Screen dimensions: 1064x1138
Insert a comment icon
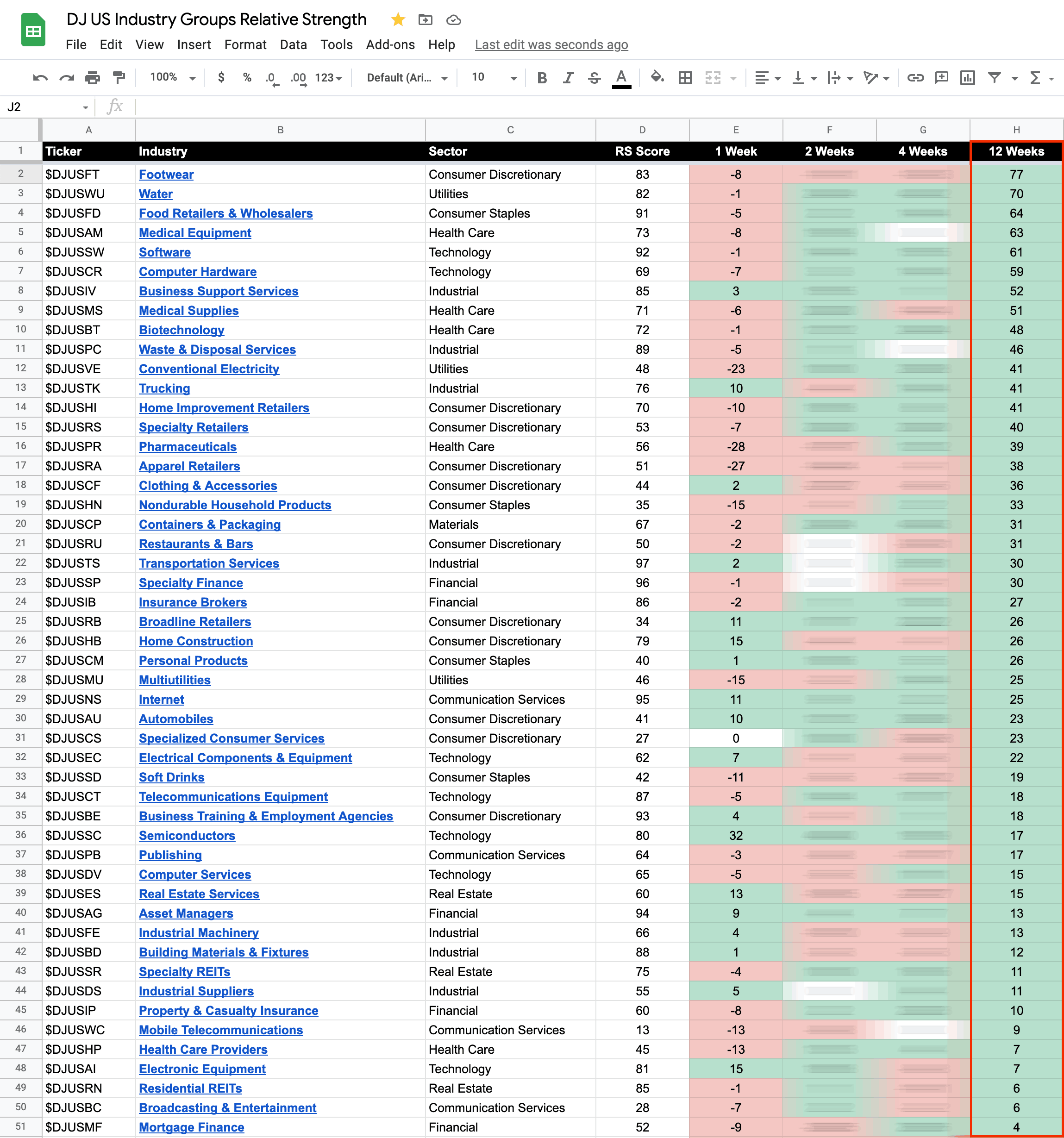coord(941,77)
